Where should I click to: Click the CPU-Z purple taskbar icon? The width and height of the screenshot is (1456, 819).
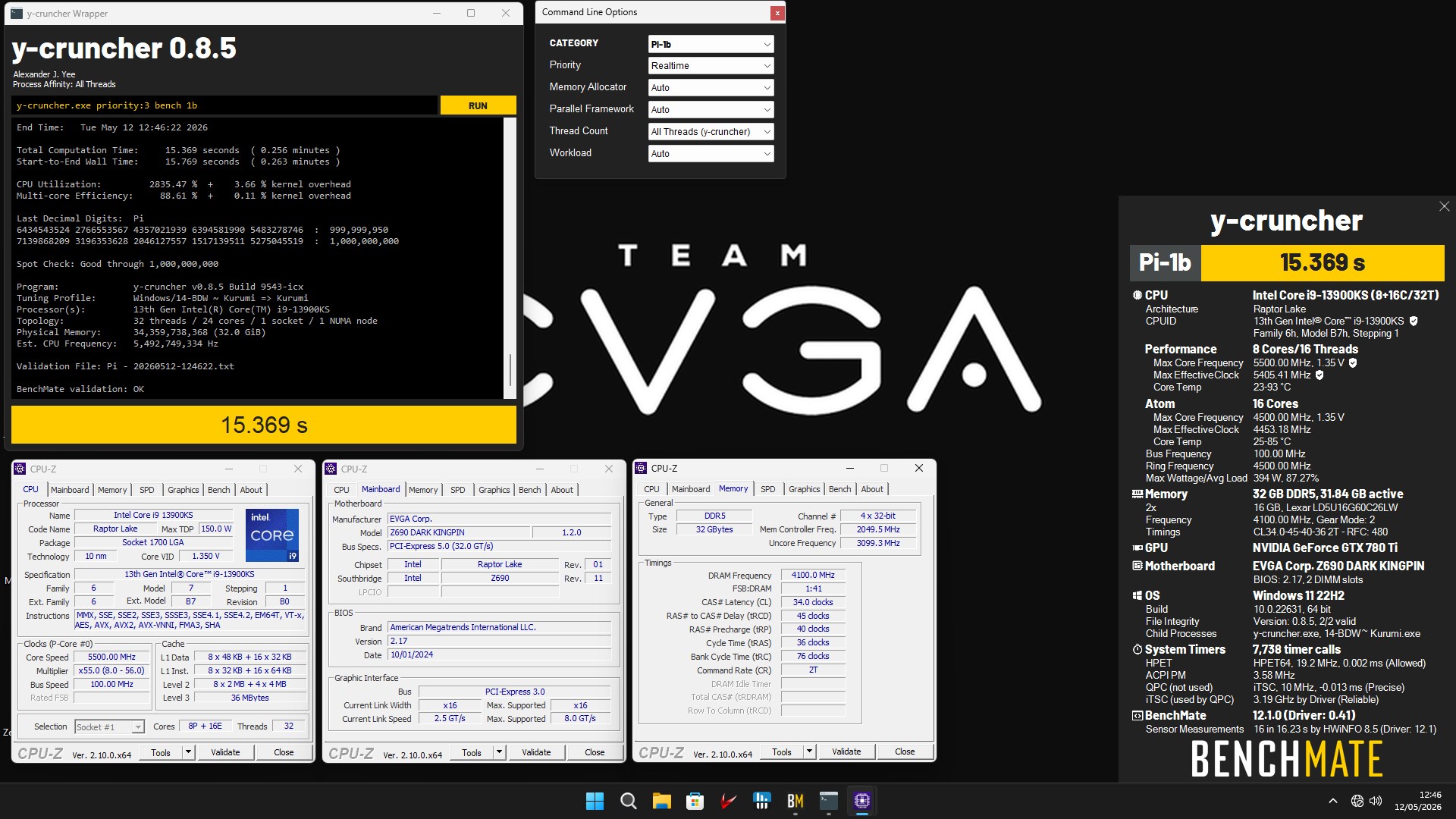pyautogui.click(x=861, y=801)
